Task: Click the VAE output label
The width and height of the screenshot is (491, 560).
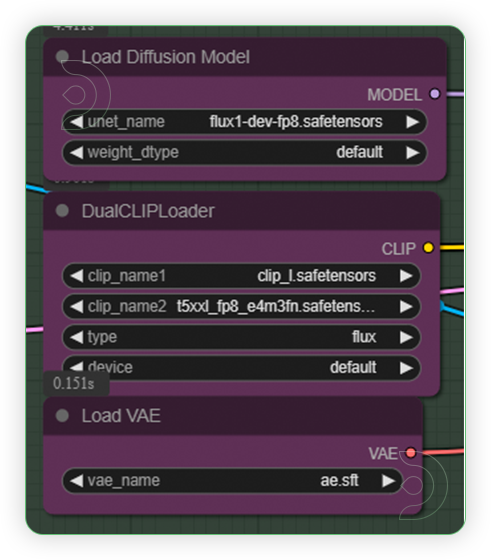Action: (x=383, y=454)
